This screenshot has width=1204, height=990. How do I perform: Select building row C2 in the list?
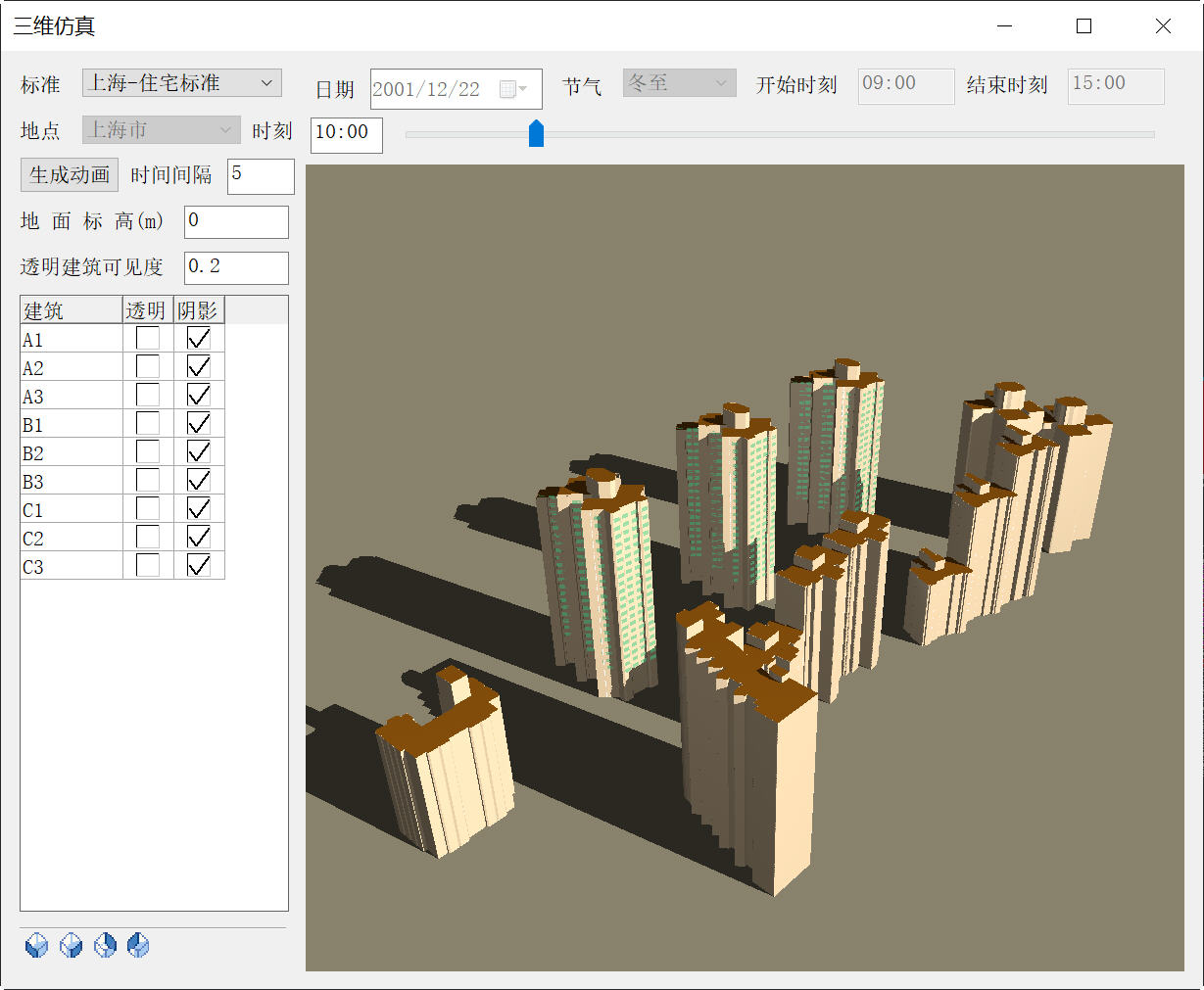122,538
